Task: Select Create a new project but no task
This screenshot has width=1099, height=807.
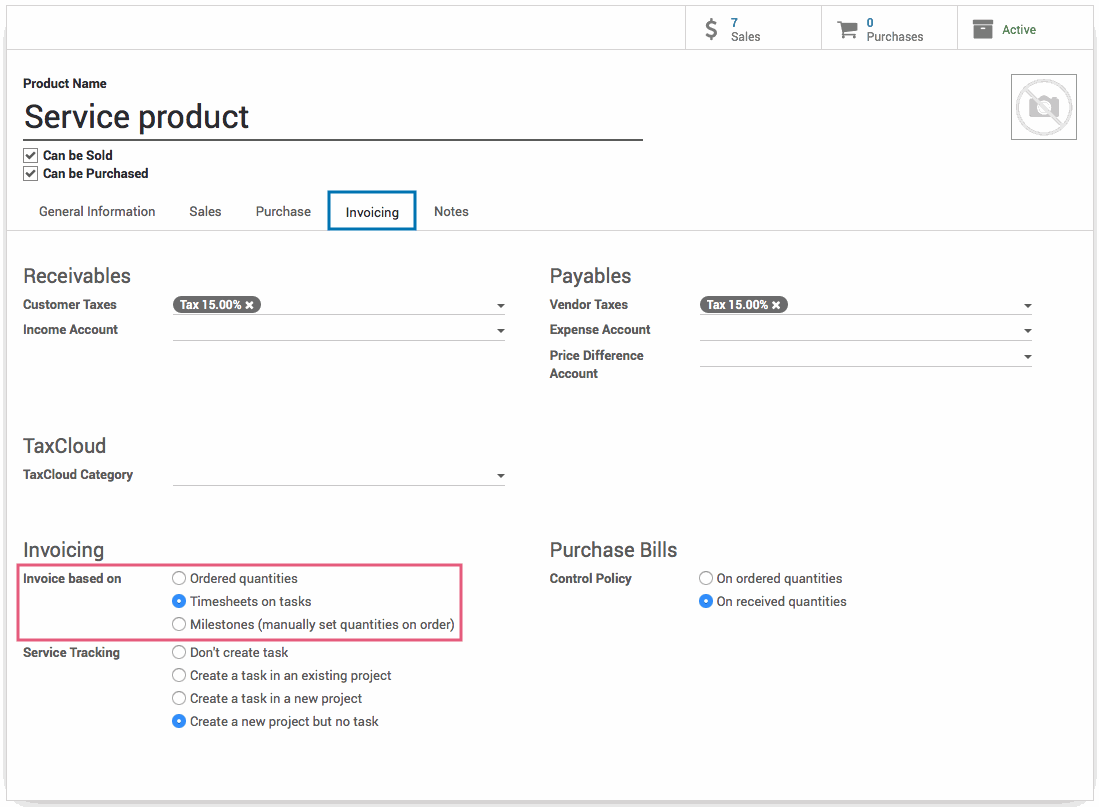Action: 179,721
